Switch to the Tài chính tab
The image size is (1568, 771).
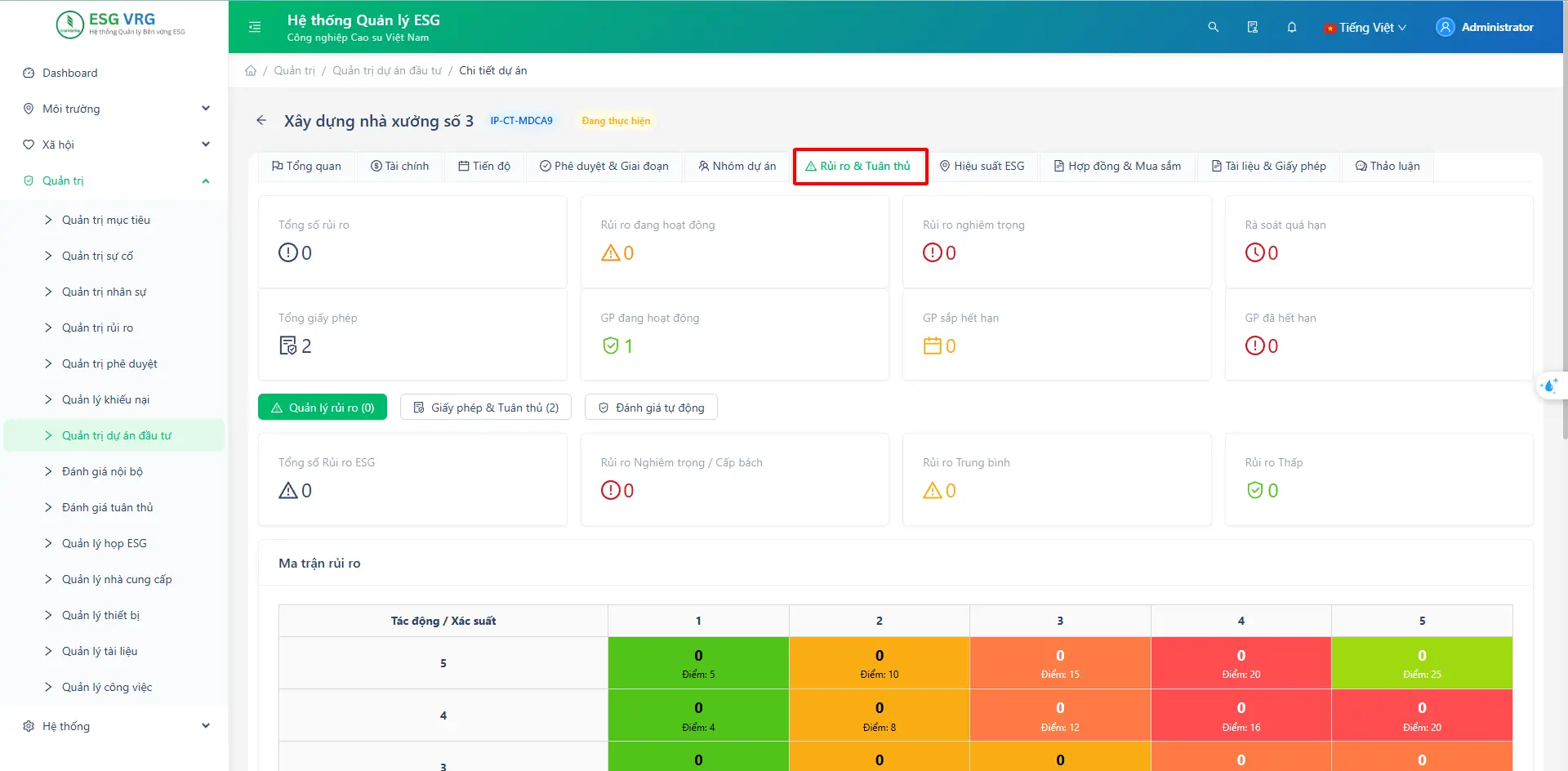pos(399,166)
